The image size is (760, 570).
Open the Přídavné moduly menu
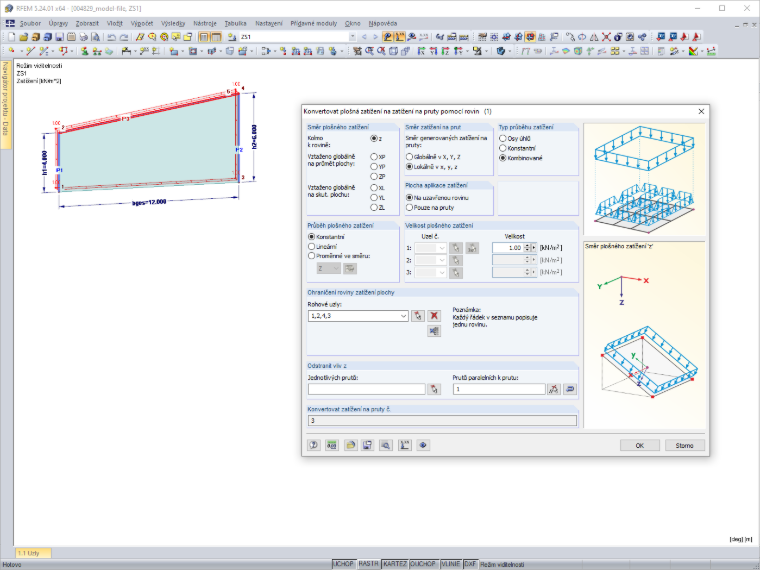pyautogui.click(x=314, y=23)
